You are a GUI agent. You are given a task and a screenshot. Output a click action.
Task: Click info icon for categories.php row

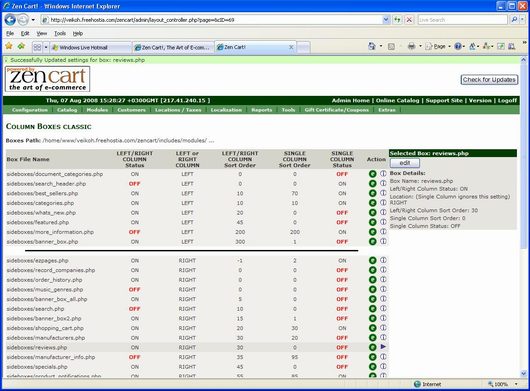(x=383, y=202)
